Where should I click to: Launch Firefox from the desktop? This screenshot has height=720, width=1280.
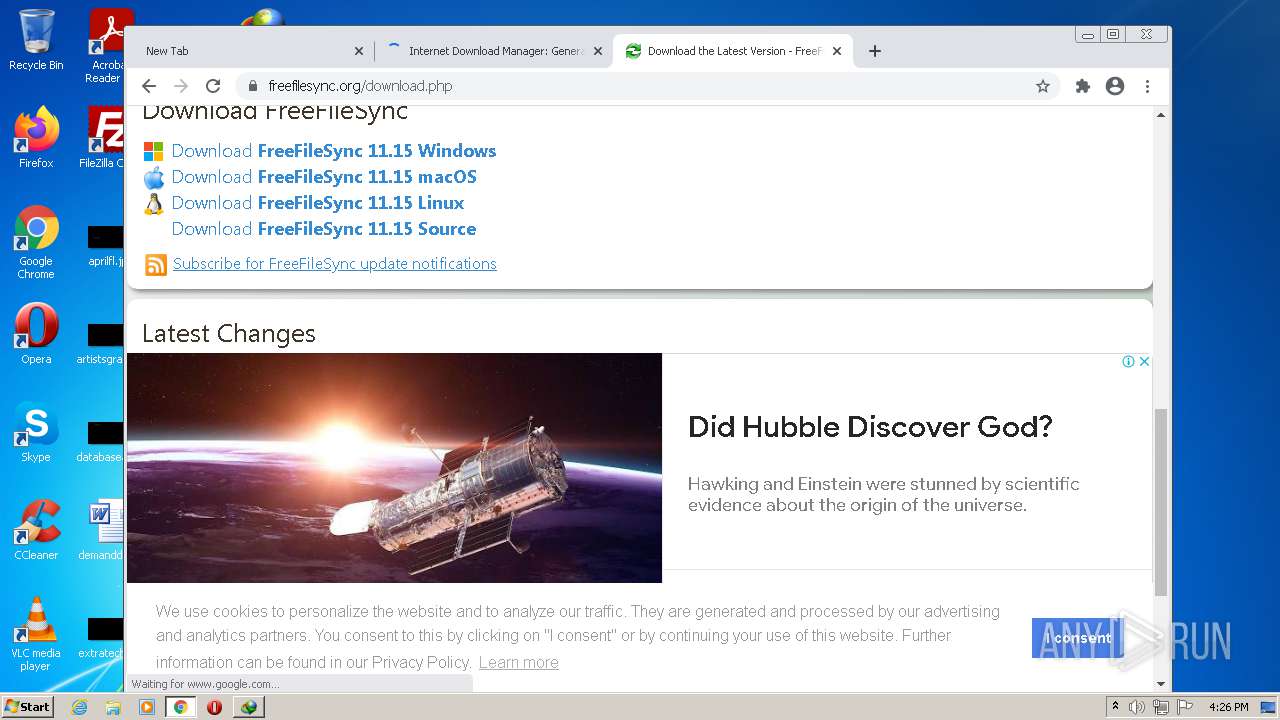click(36, 138)
